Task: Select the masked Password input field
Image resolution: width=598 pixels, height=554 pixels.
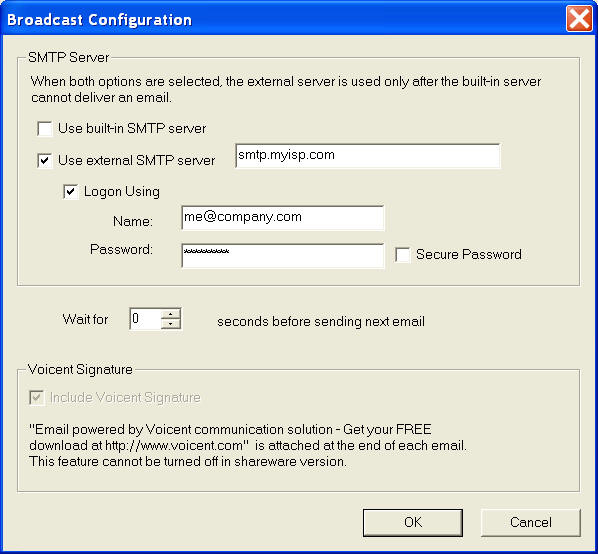Action: click(x=283, y=255)
